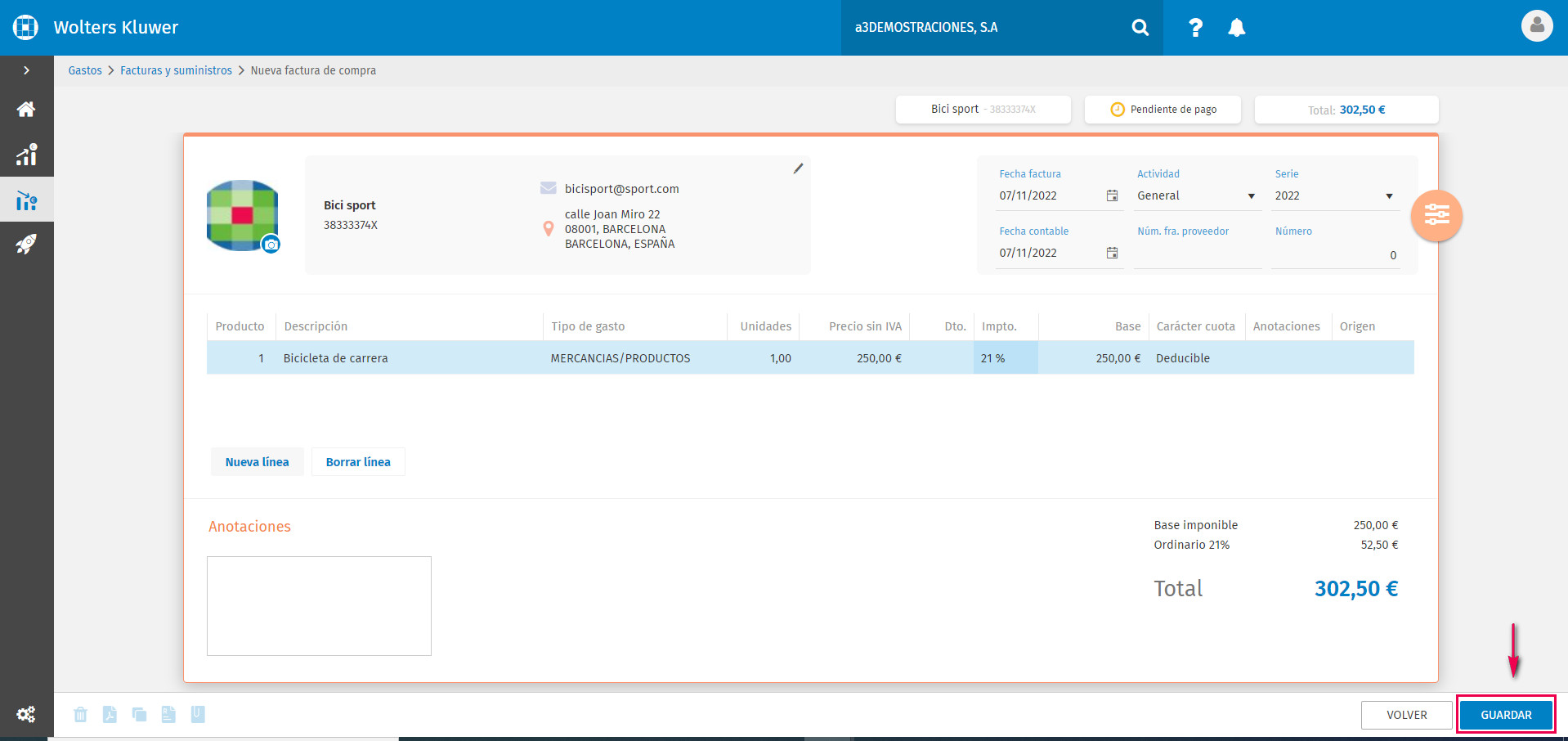The width and height of the screenshot is (1568, 741).
Task: Click the attachment paperclip icon
Action: tap(198, 714)
